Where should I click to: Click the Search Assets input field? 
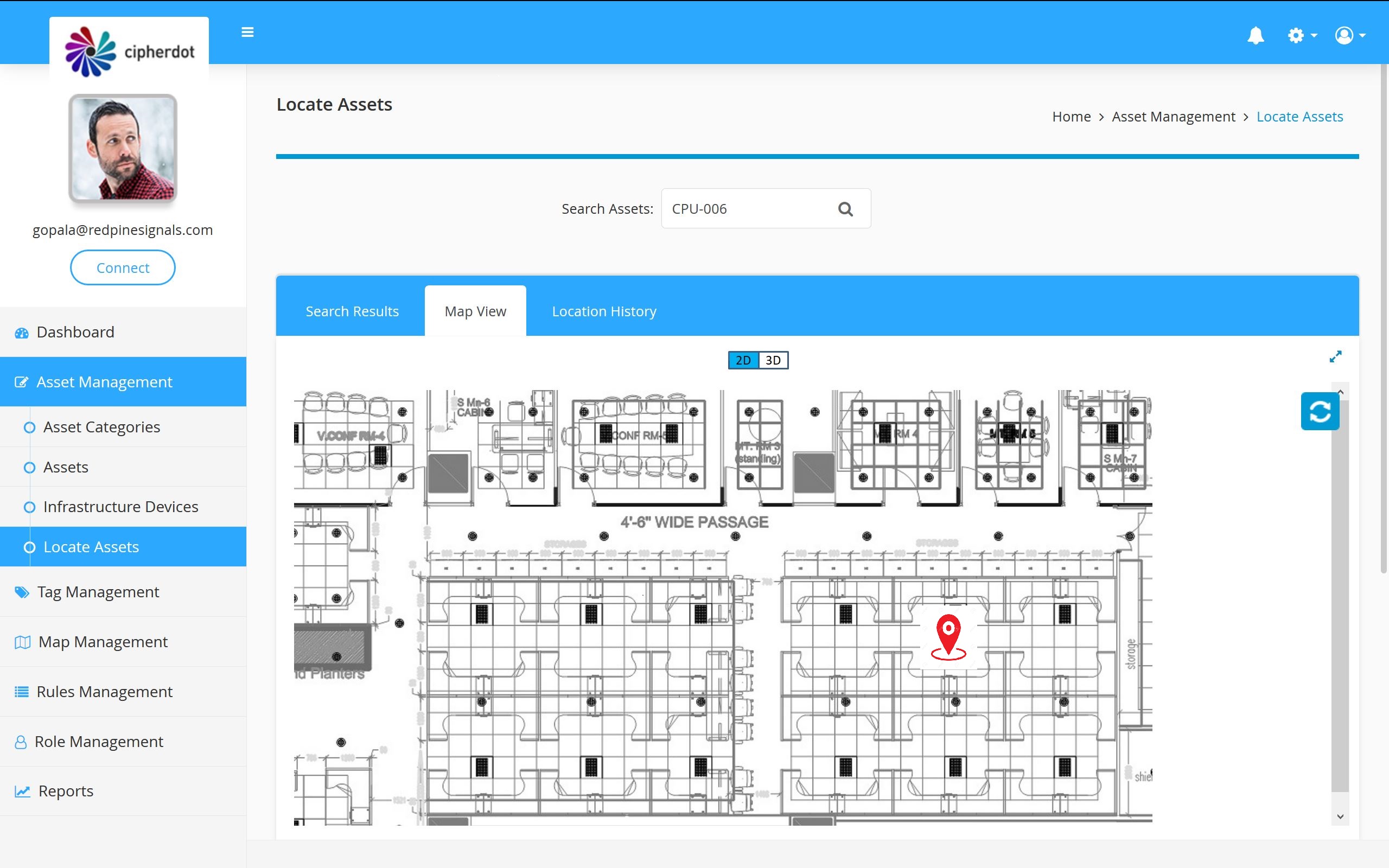[x=746, y=209]
